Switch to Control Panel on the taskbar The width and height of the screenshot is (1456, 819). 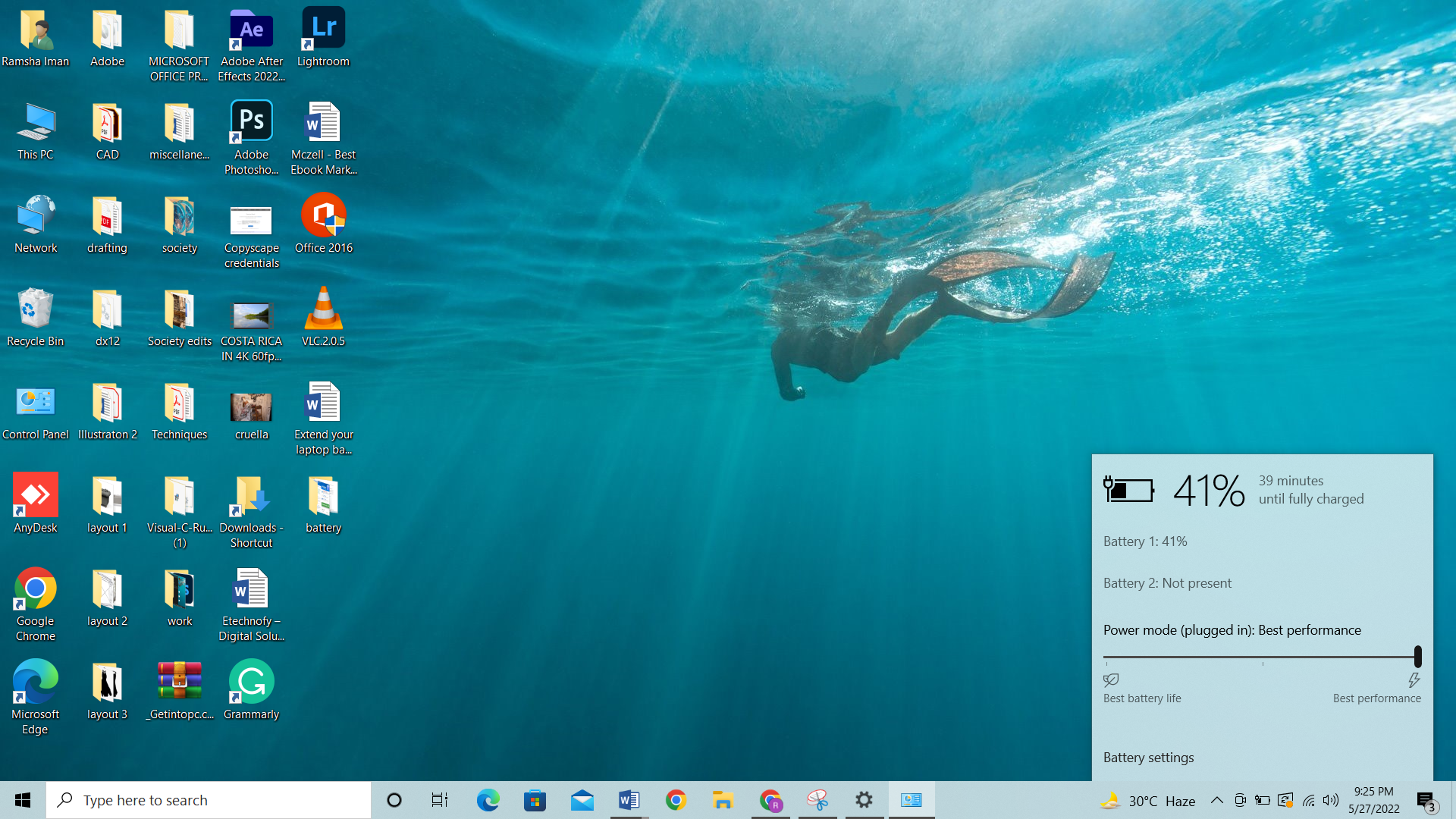[x=912, y=800]
